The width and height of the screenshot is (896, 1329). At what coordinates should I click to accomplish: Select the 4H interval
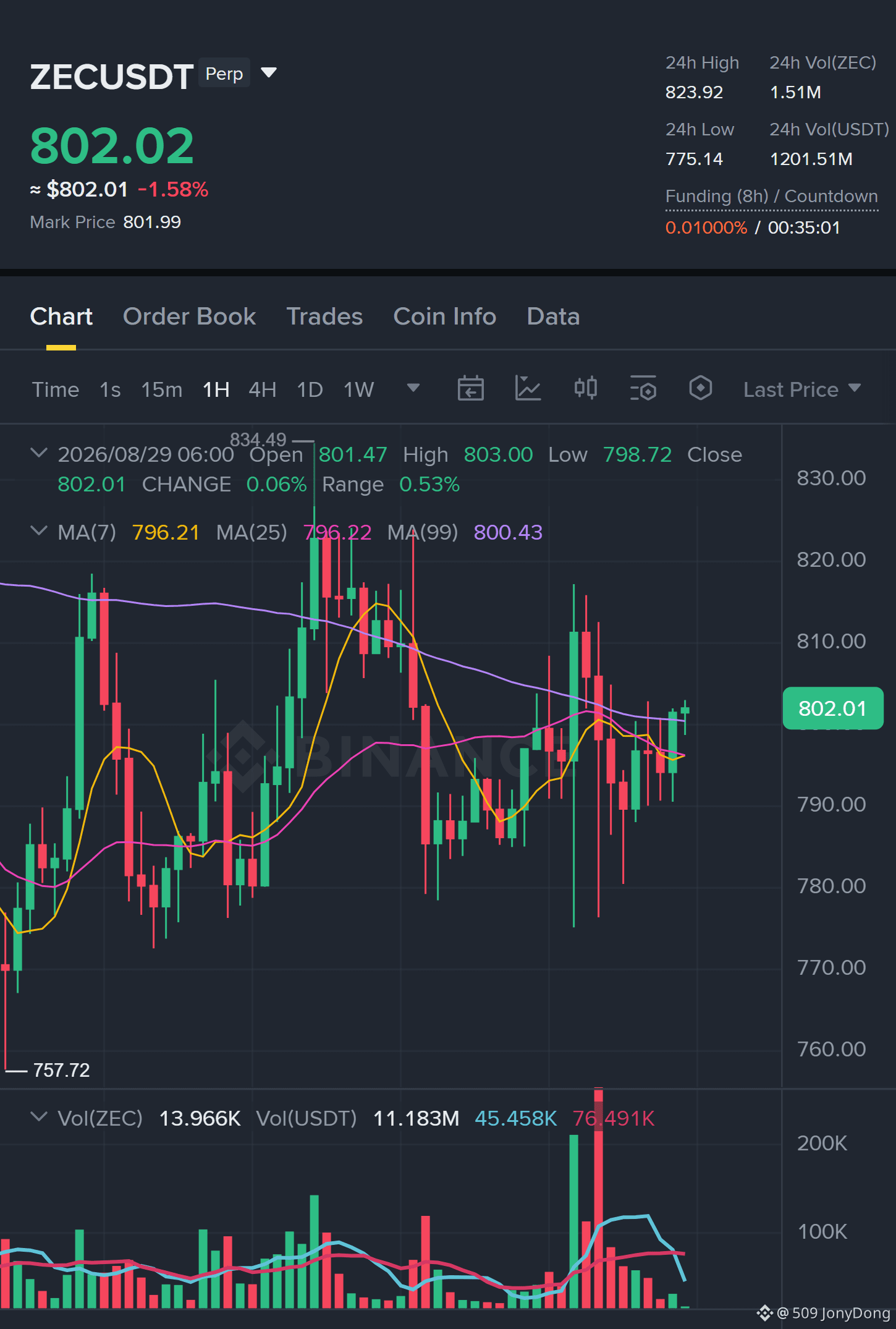click(x=263, y=389)
